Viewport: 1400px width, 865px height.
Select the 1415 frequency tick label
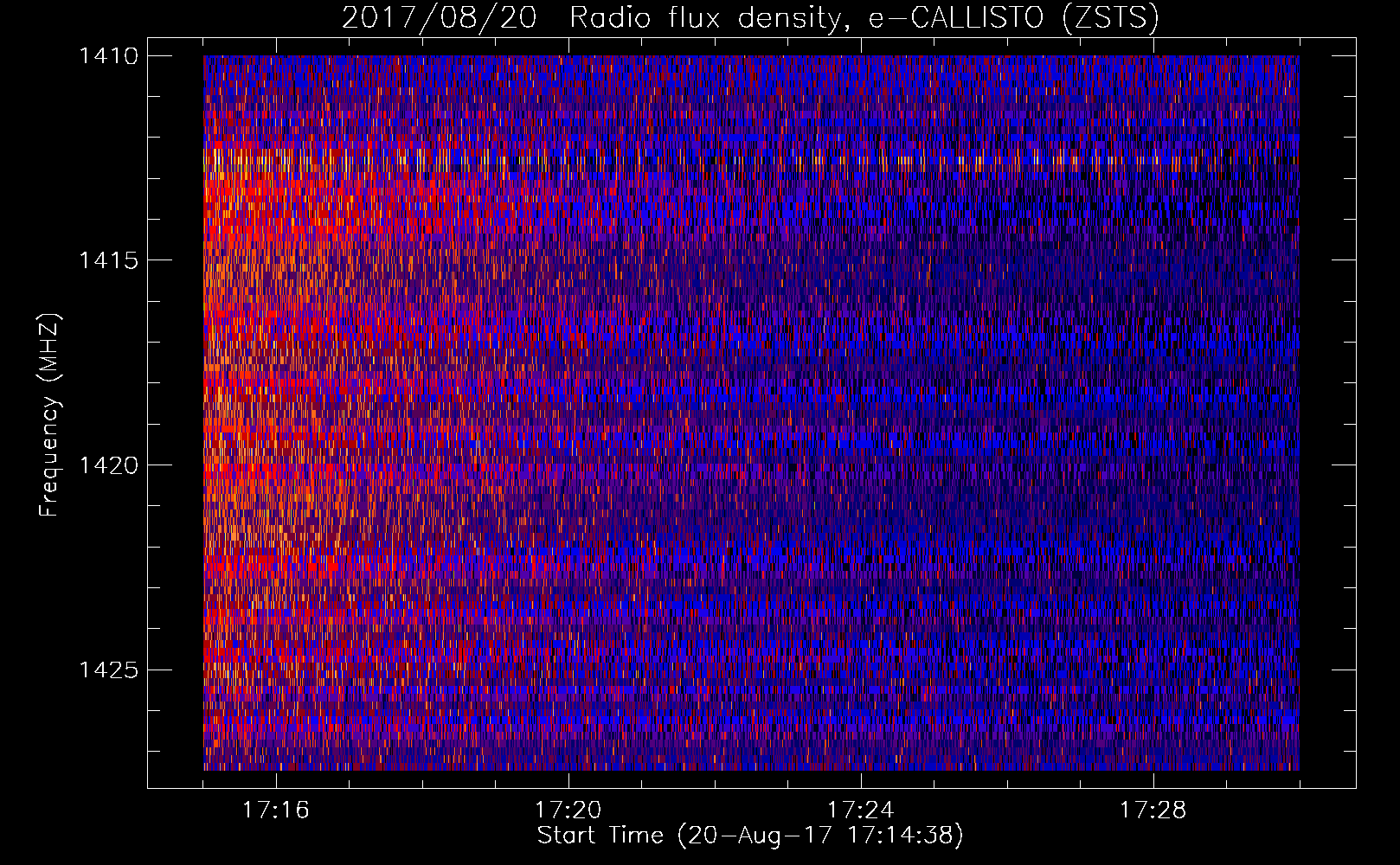pos(108,260)
